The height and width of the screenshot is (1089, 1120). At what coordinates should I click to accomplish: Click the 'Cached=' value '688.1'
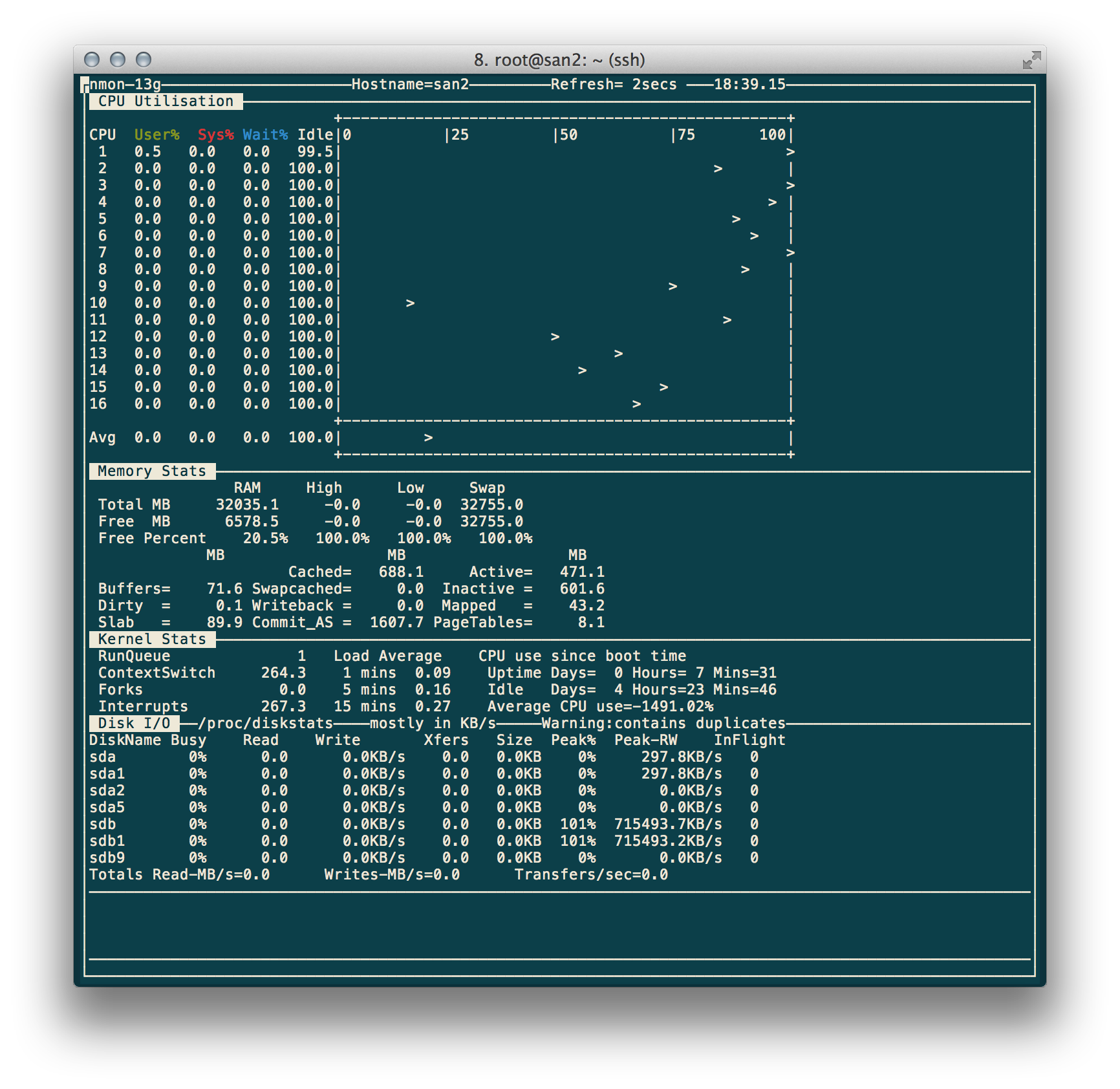tap(401, 572)
